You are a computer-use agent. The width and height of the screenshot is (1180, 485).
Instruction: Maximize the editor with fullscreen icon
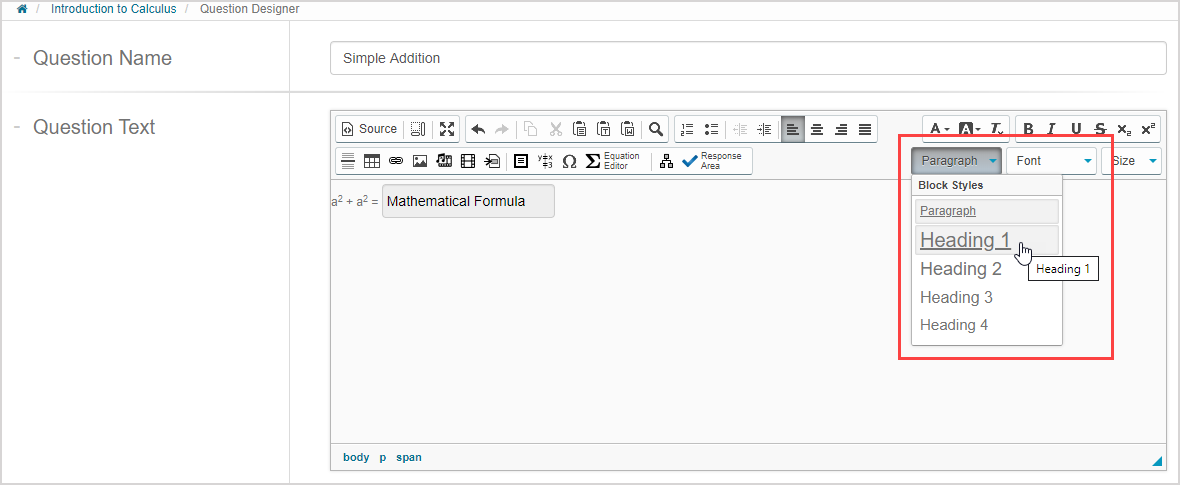pyautogui.click(x=447, y=129)
